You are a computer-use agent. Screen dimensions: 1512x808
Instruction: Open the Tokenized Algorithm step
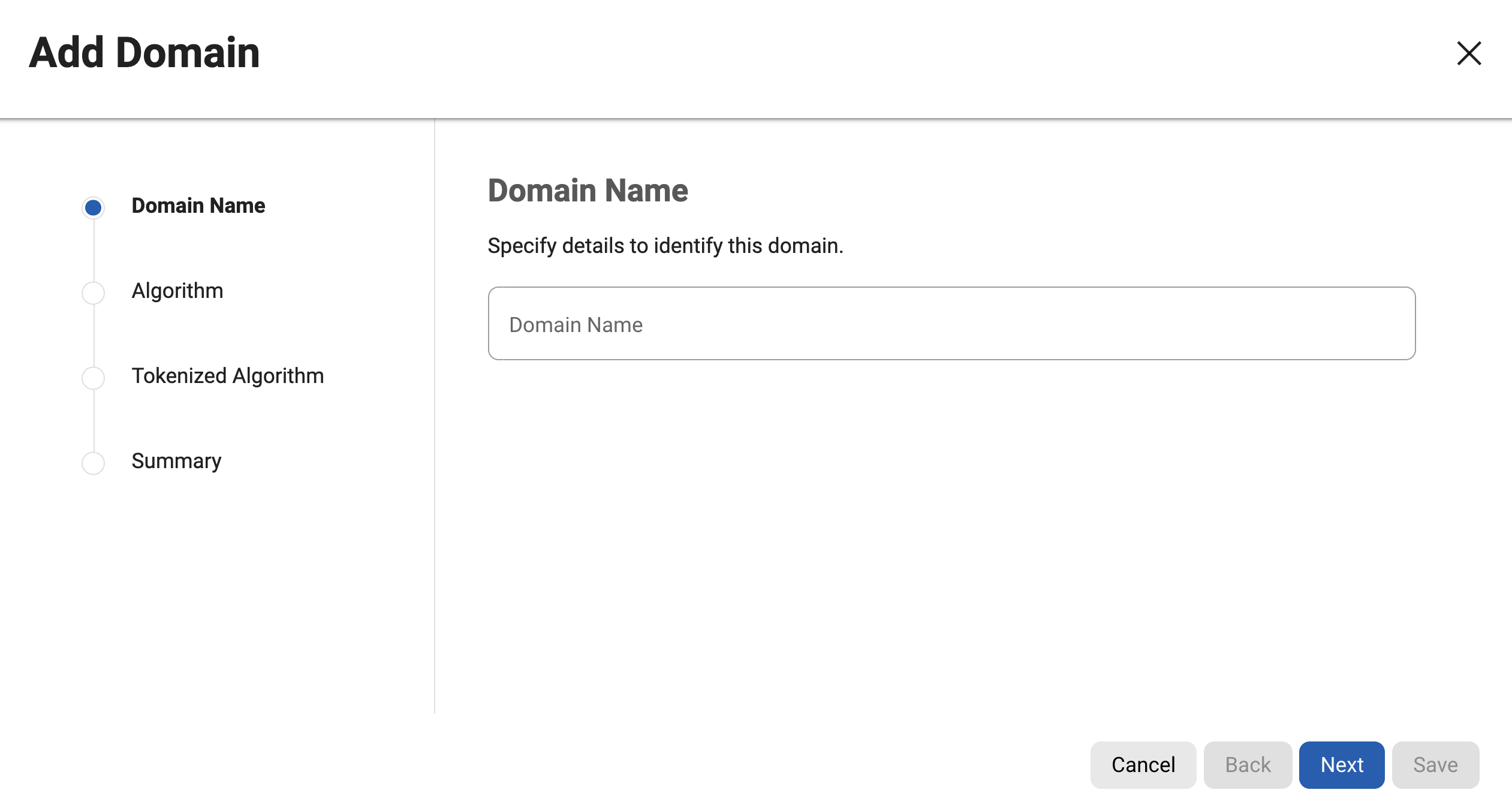click(x=228, y=376)
